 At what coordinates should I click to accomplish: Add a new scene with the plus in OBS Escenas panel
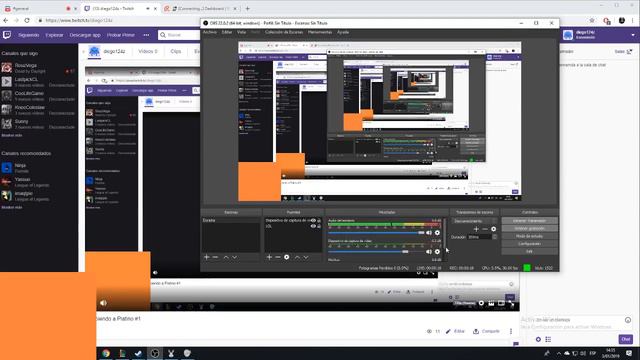pyautogui.click(x=207, y=257)
